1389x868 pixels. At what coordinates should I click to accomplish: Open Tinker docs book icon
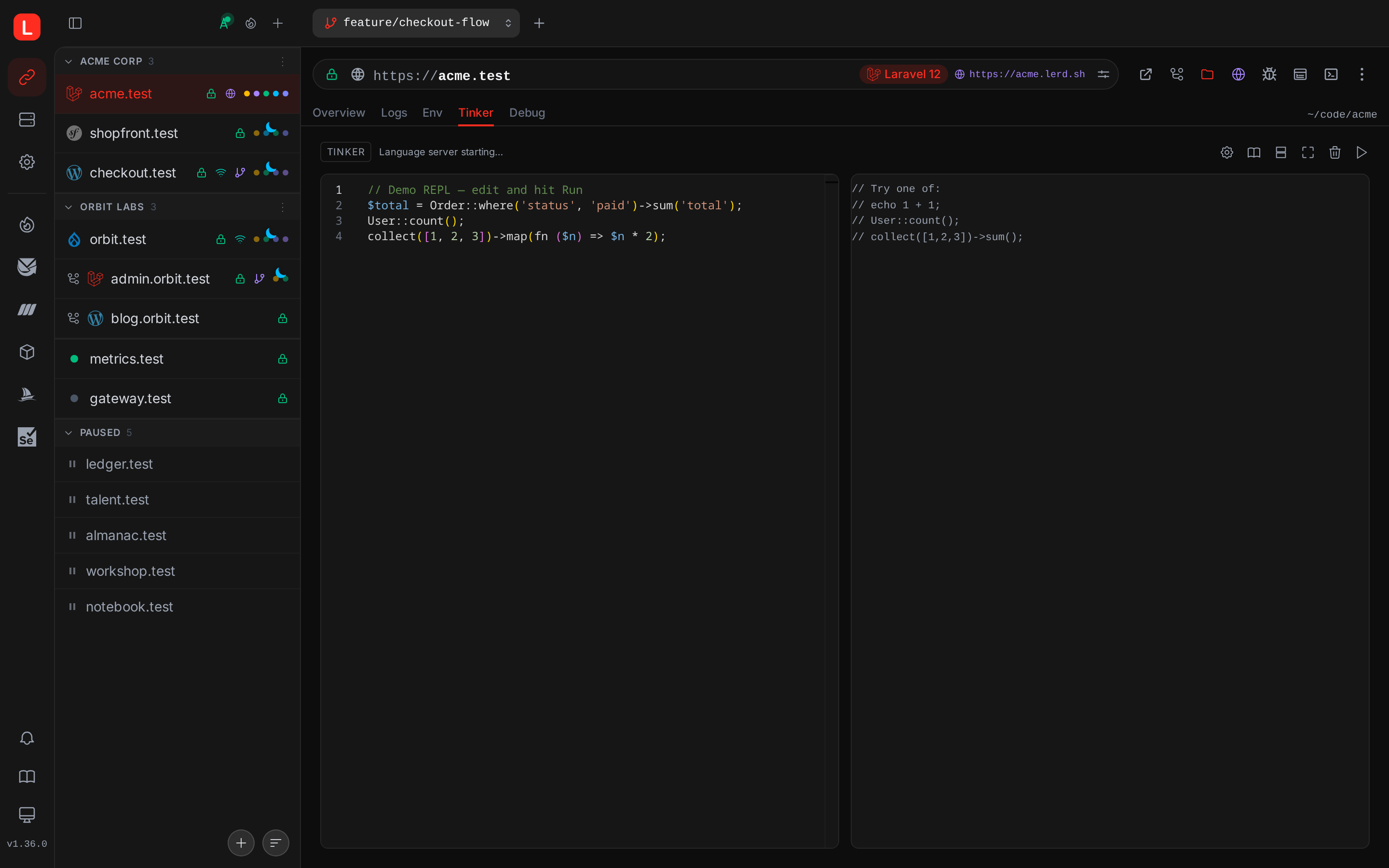pyautogui.click(x=1253, y=152)
